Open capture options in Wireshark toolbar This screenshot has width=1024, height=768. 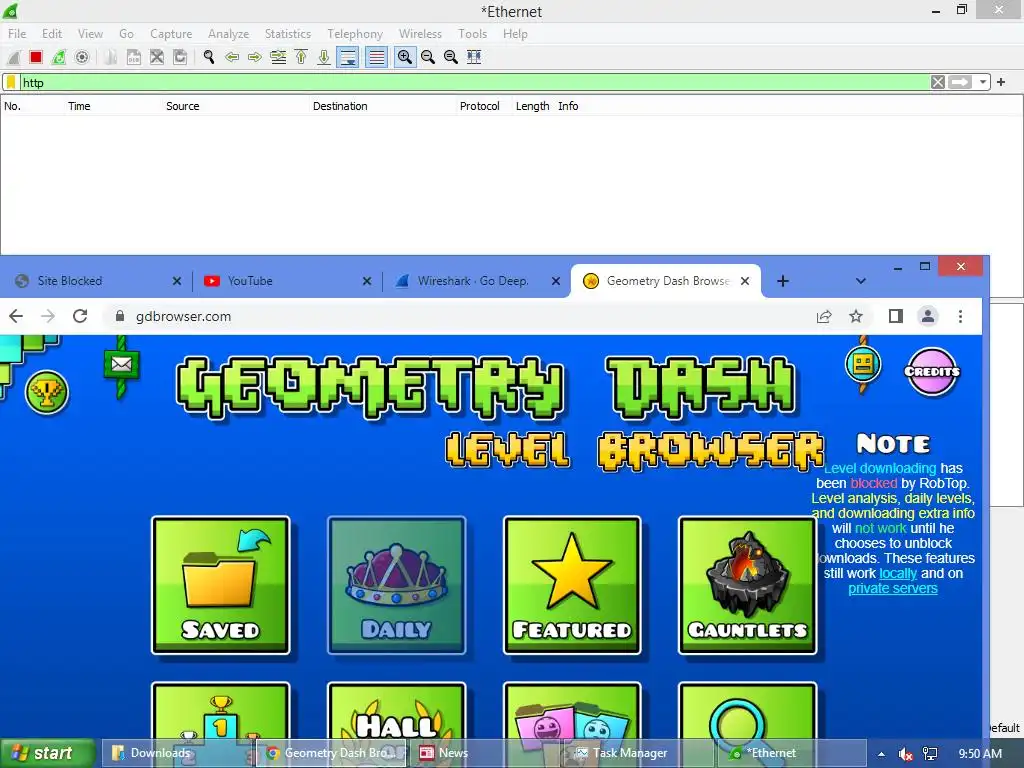82,57
